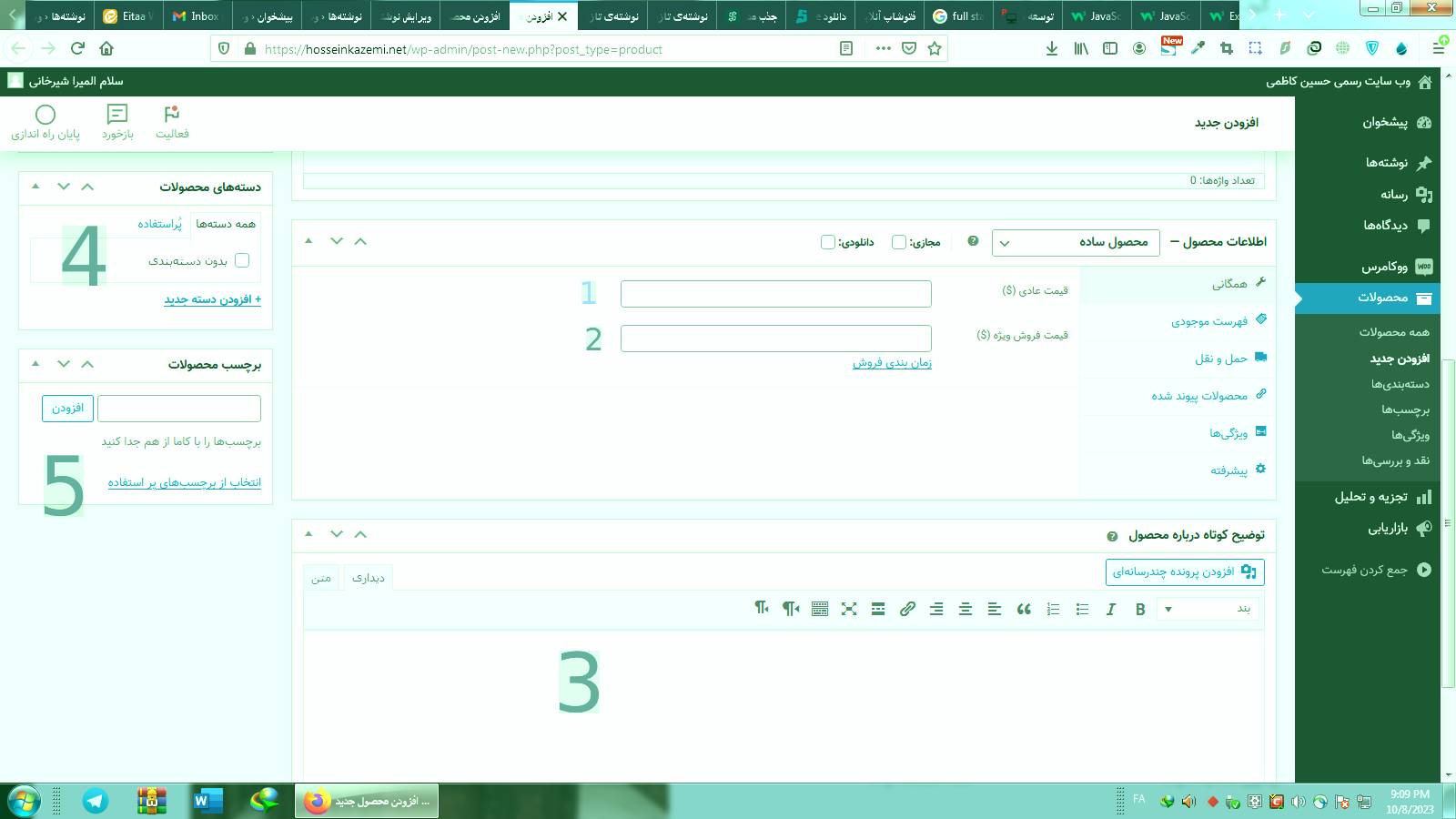Open the محصولات پیوند شده tab
Viewport: 1456px width, 819px height.
pyautogui.click(x=1178, y=396)
